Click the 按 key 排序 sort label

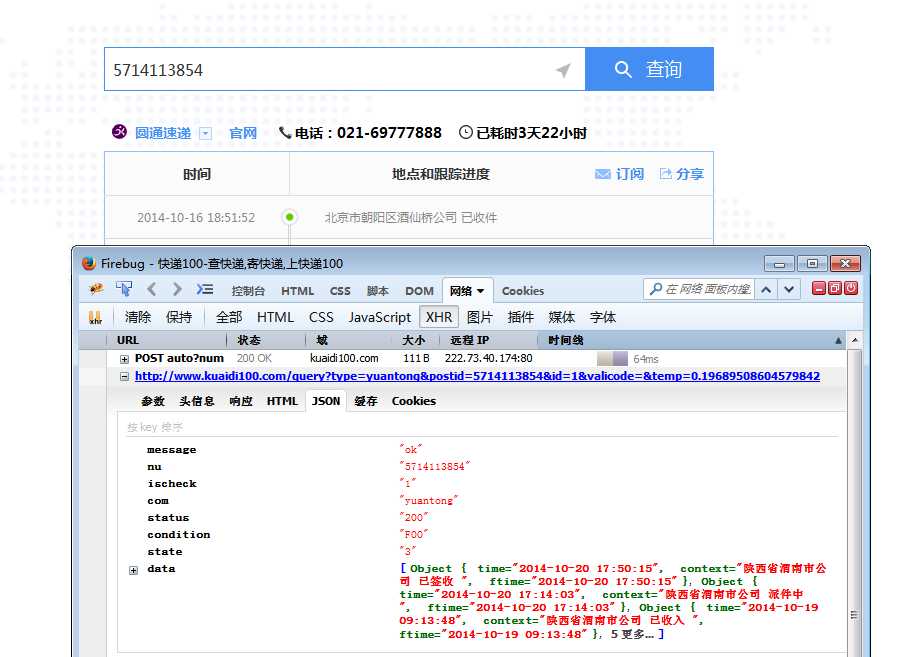point(155,427)
